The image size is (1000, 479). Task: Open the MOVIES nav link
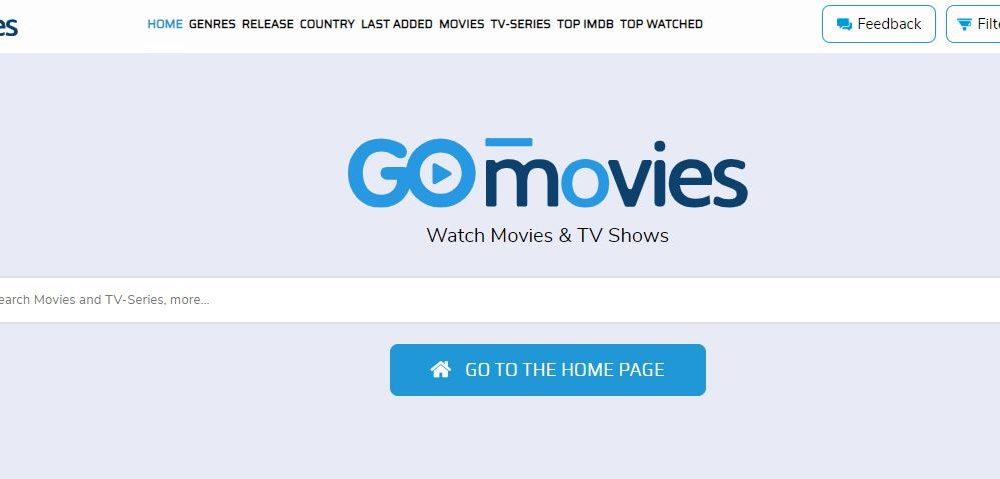pos(461,24)
